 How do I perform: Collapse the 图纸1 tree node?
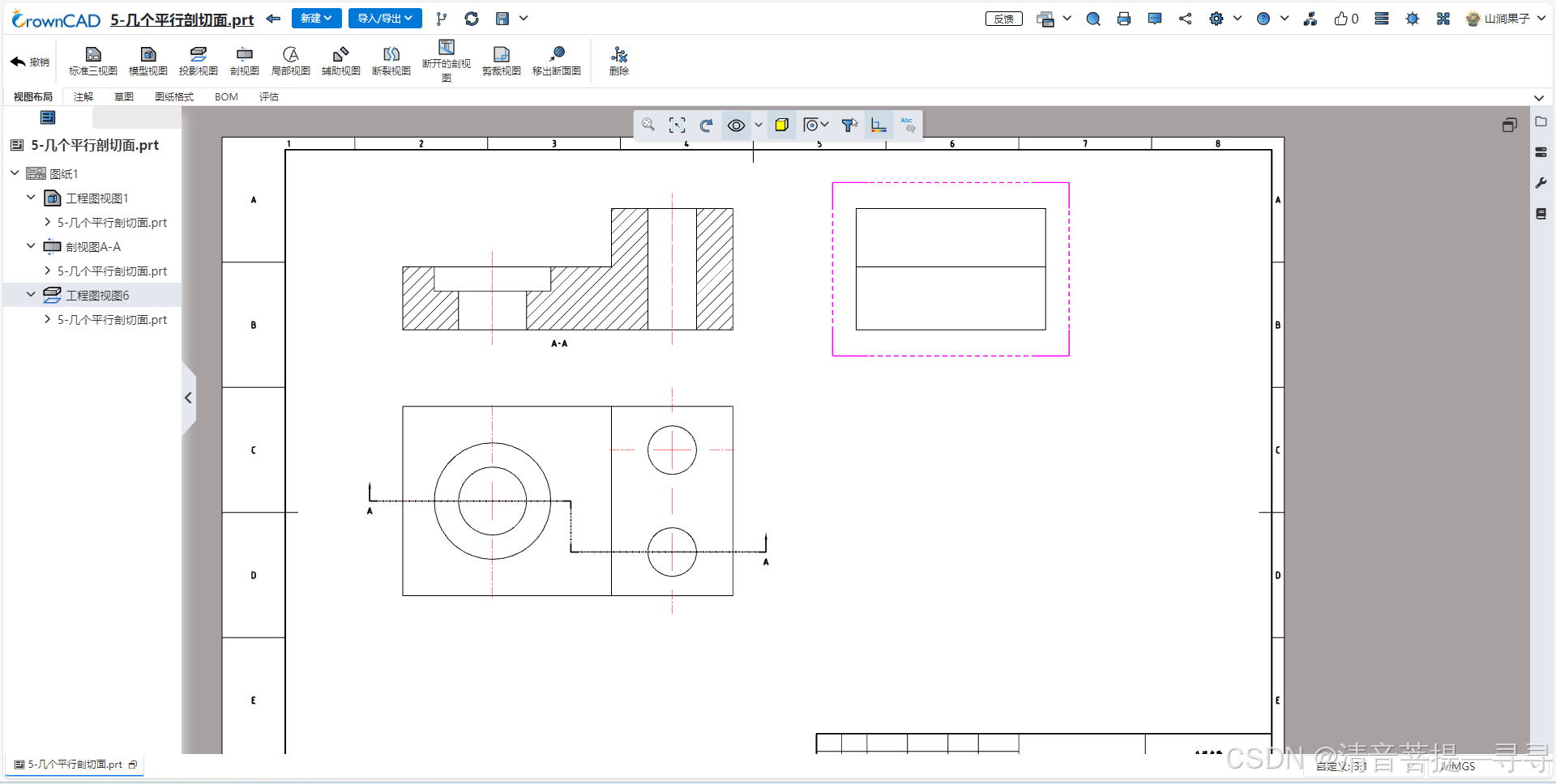pyautogui.click(x=15, y=173)
